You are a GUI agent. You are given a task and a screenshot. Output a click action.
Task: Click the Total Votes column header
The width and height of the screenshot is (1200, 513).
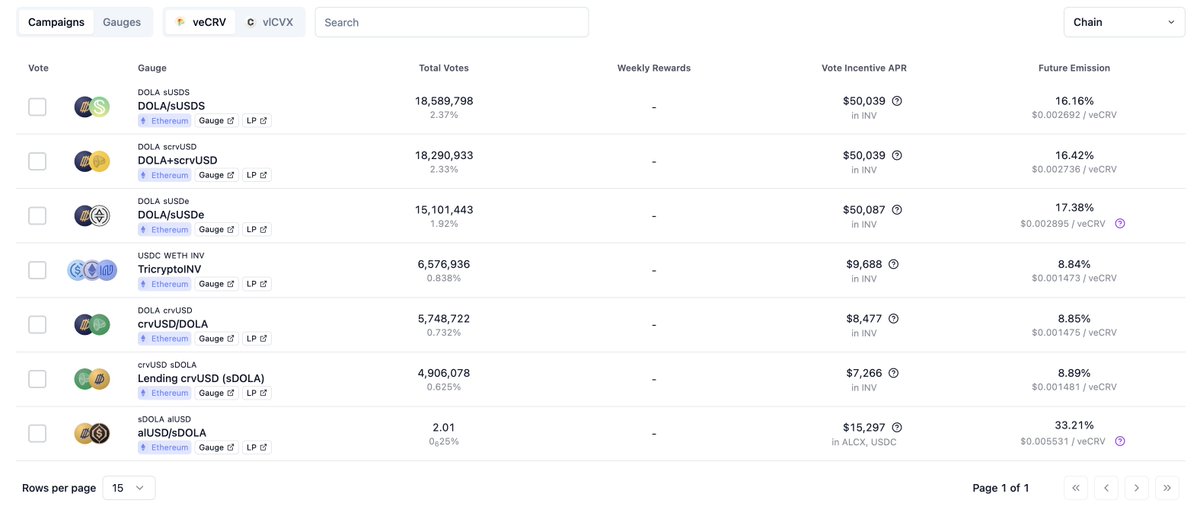click(444, 68)
